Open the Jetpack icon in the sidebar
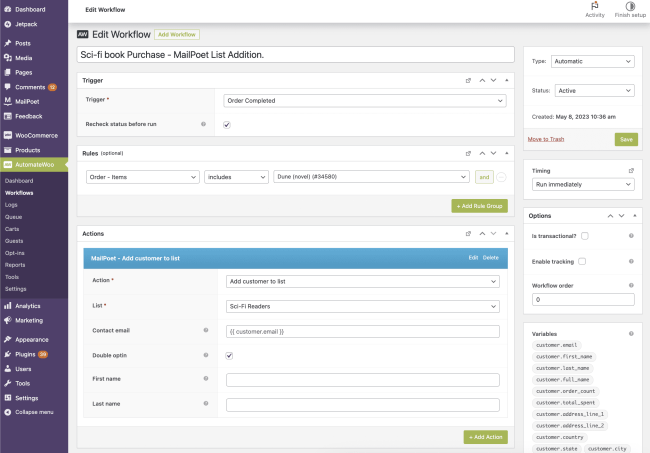The image size is (650, 453). point(8,24)
